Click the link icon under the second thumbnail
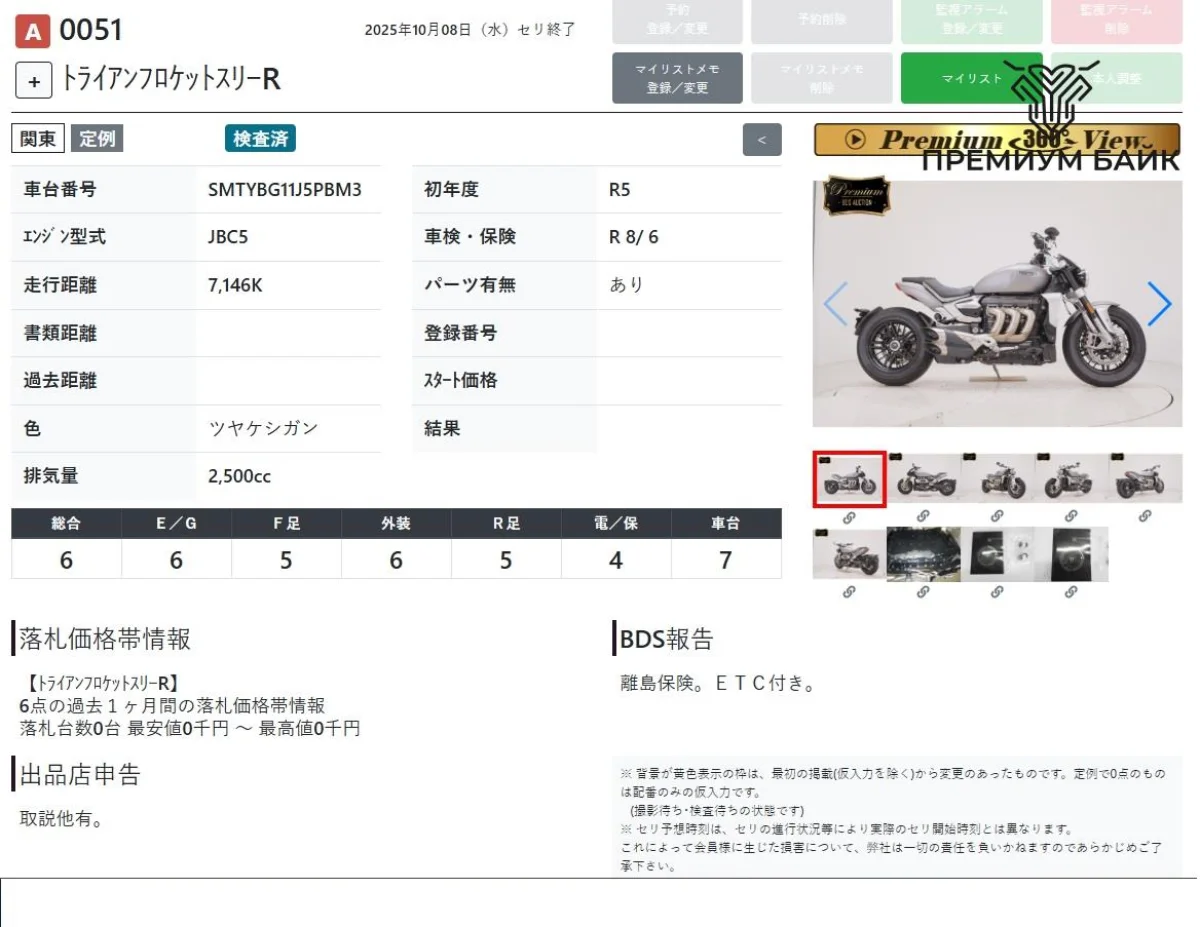The width and height of the screenshot is (1200, 927). [x=923, y=517]
